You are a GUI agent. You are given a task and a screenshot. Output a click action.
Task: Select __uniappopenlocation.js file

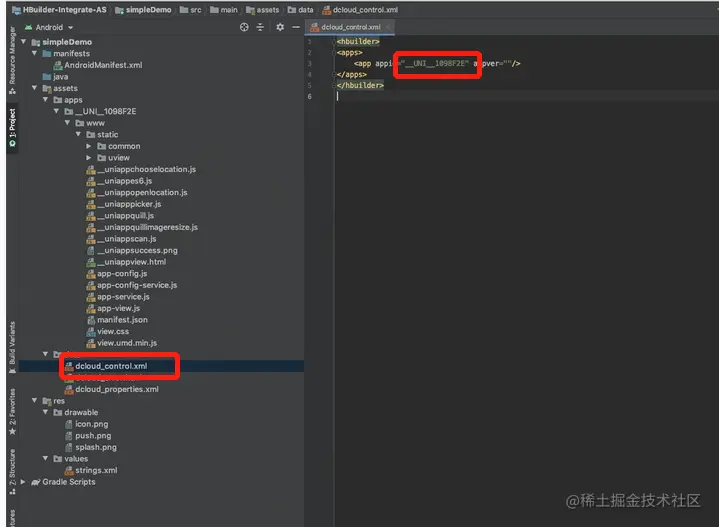[x=137, y=192]
